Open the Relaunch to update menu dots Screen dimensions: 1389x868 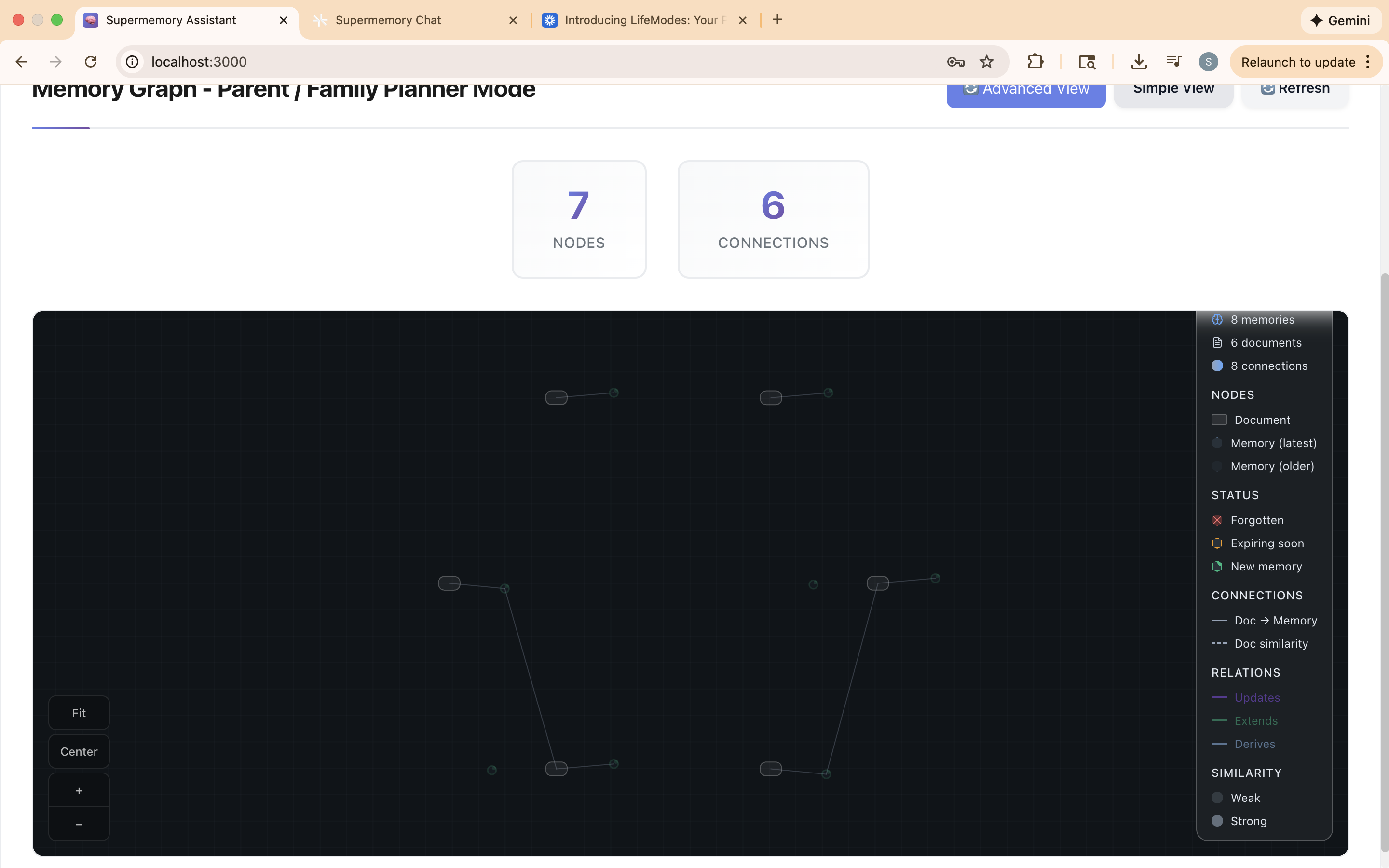pyautogui.click(x=1368, y=61)
